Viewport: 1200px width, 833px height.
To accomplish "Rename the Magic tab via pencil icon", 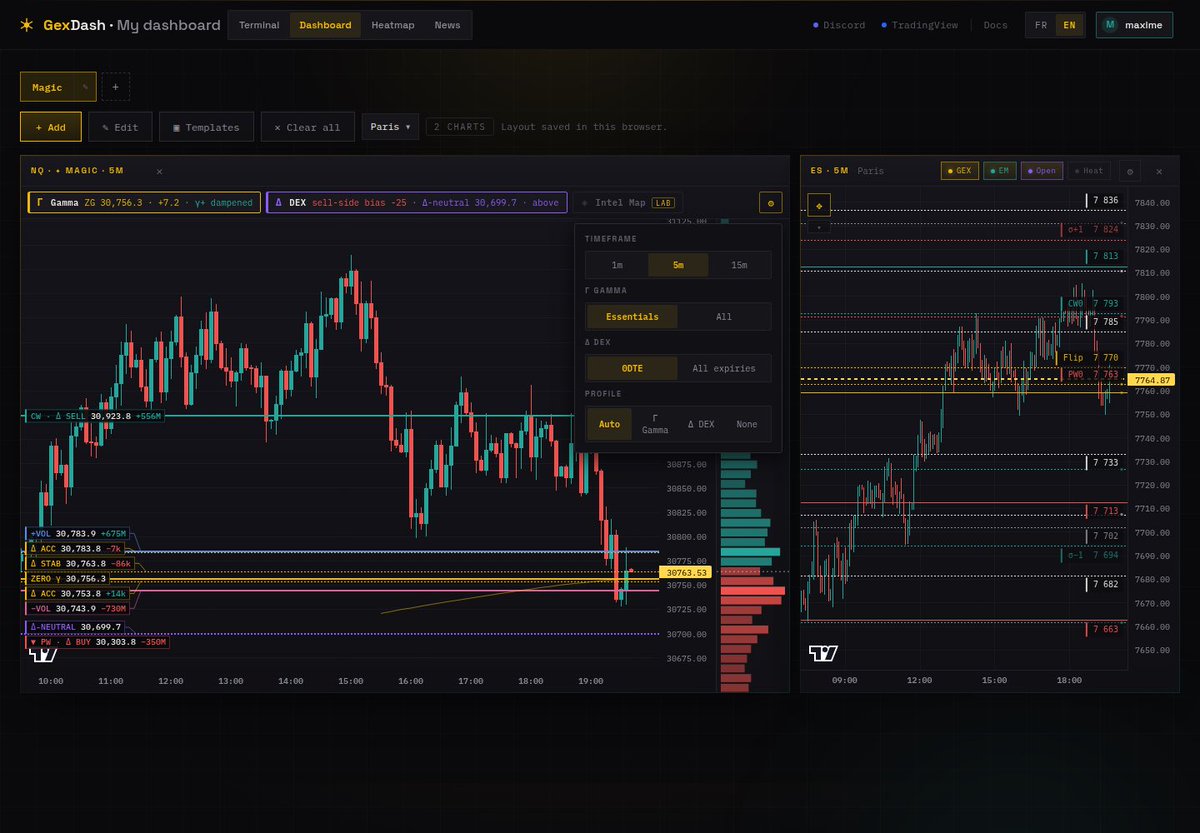I will [85, 87].
